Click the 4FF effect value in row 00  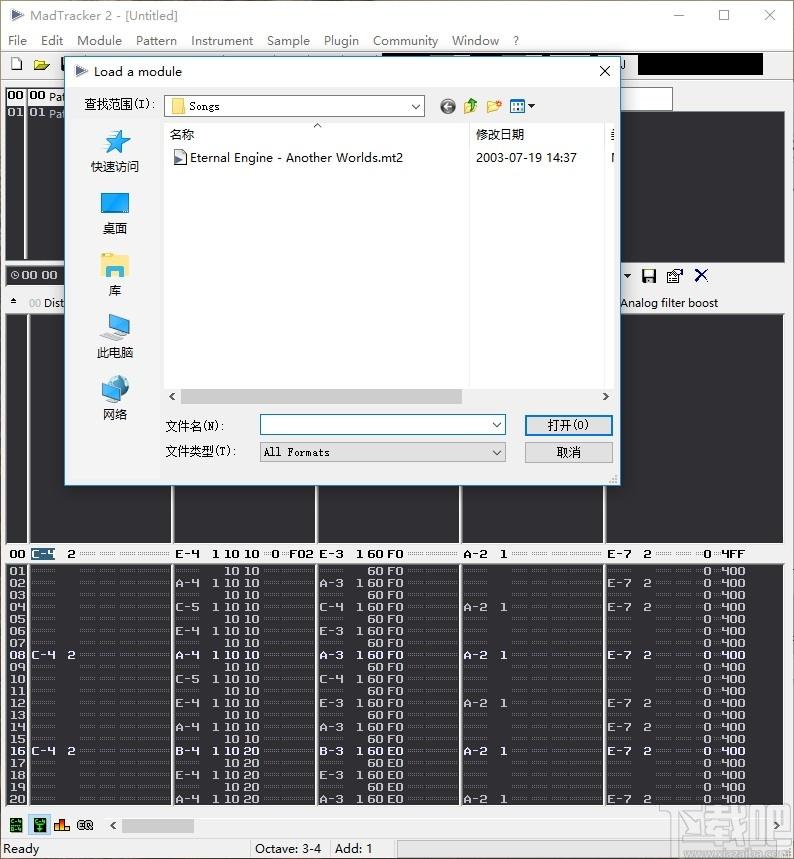tap(733, 554)
